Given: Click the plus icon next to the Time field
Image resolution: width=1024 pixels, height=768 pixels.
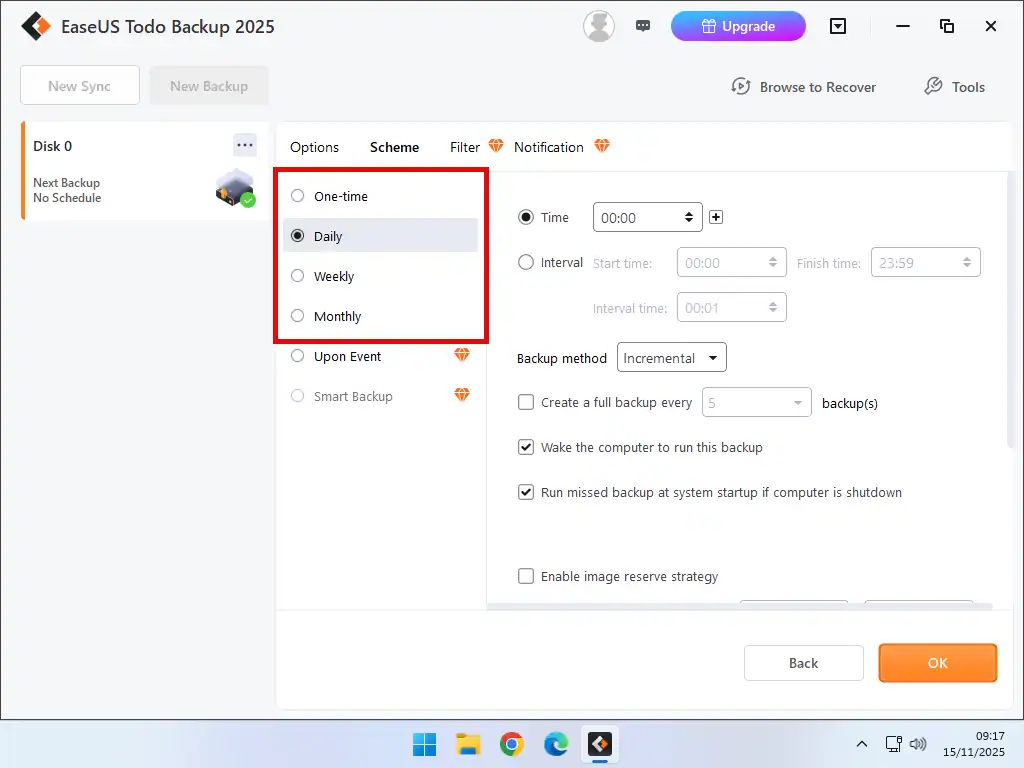Looking at the screenshot, I should coord(716,217).
